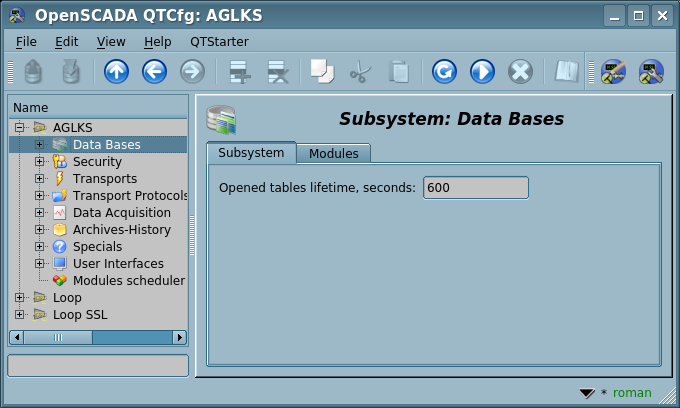Click the tree horizontal scrollbar handle
The width and height of the screenshot is (680, 408).
pos(59,338)
